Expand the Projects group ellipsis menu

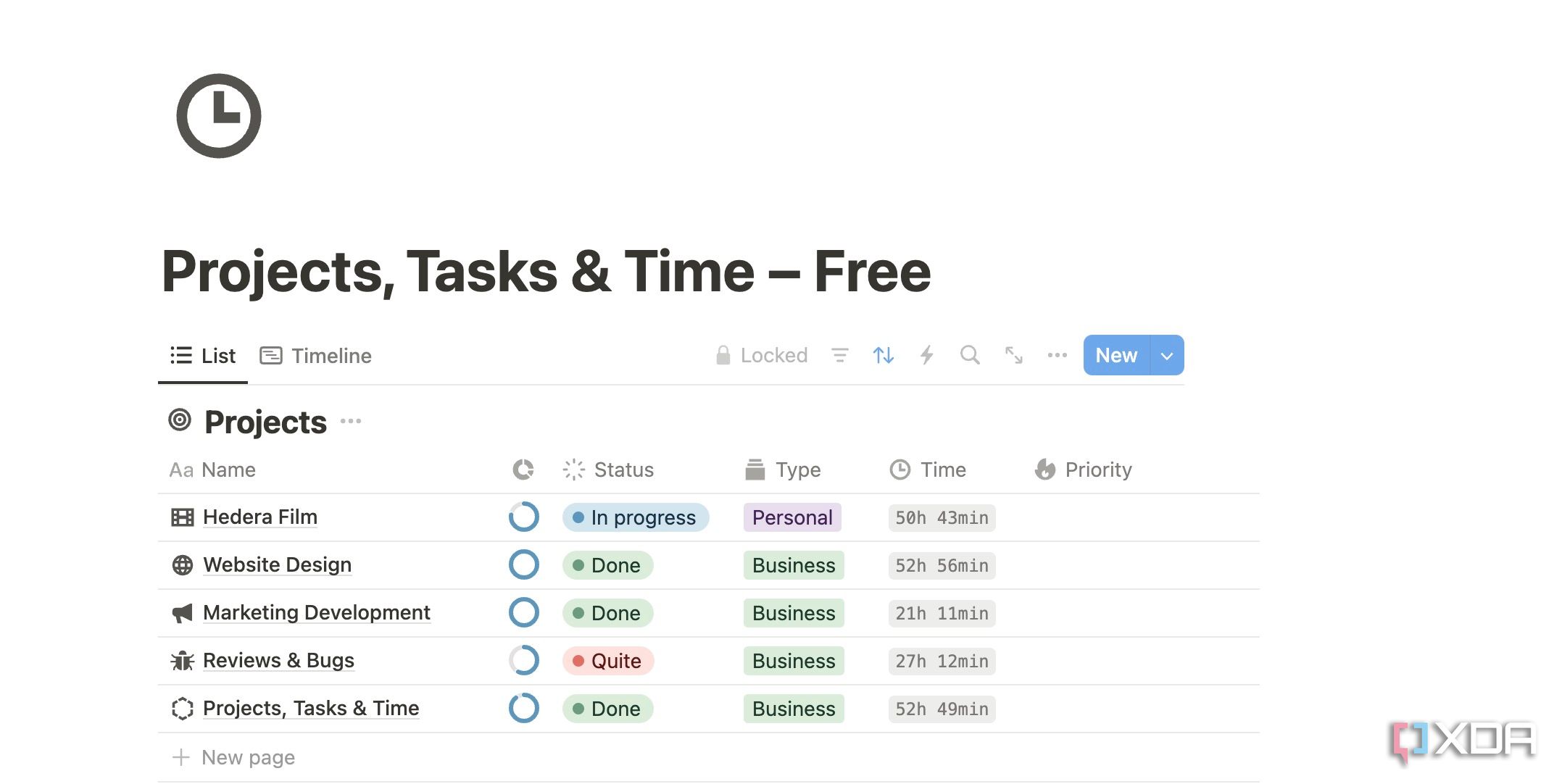coord(352,421)
